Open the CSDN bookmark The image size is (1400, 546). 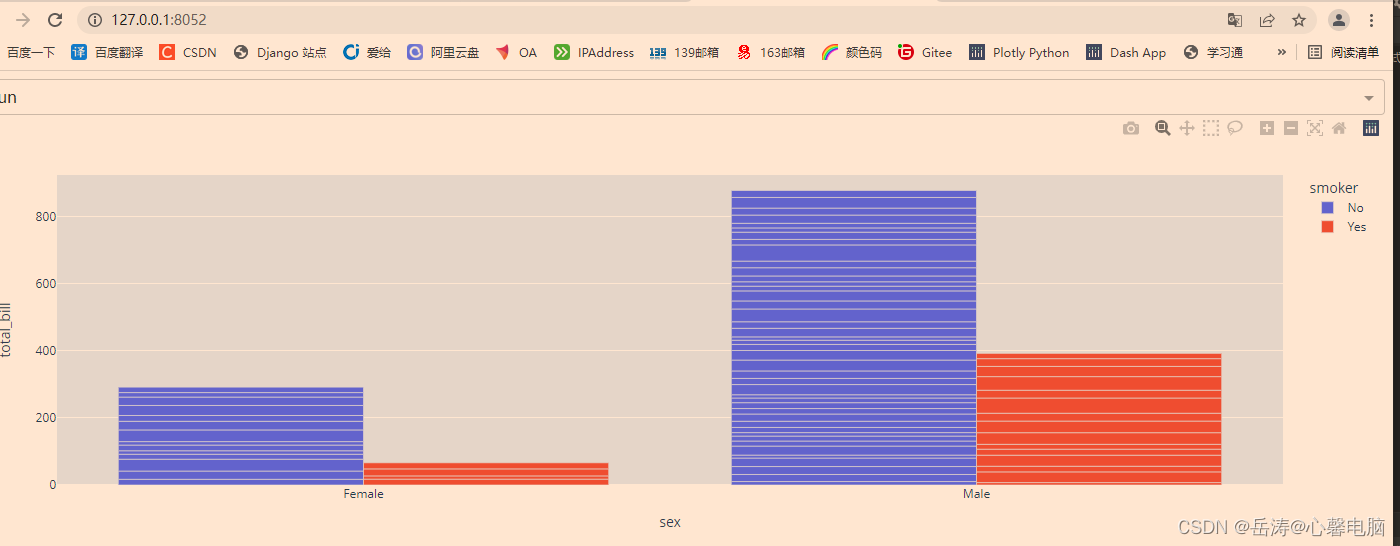click(188, 52)
